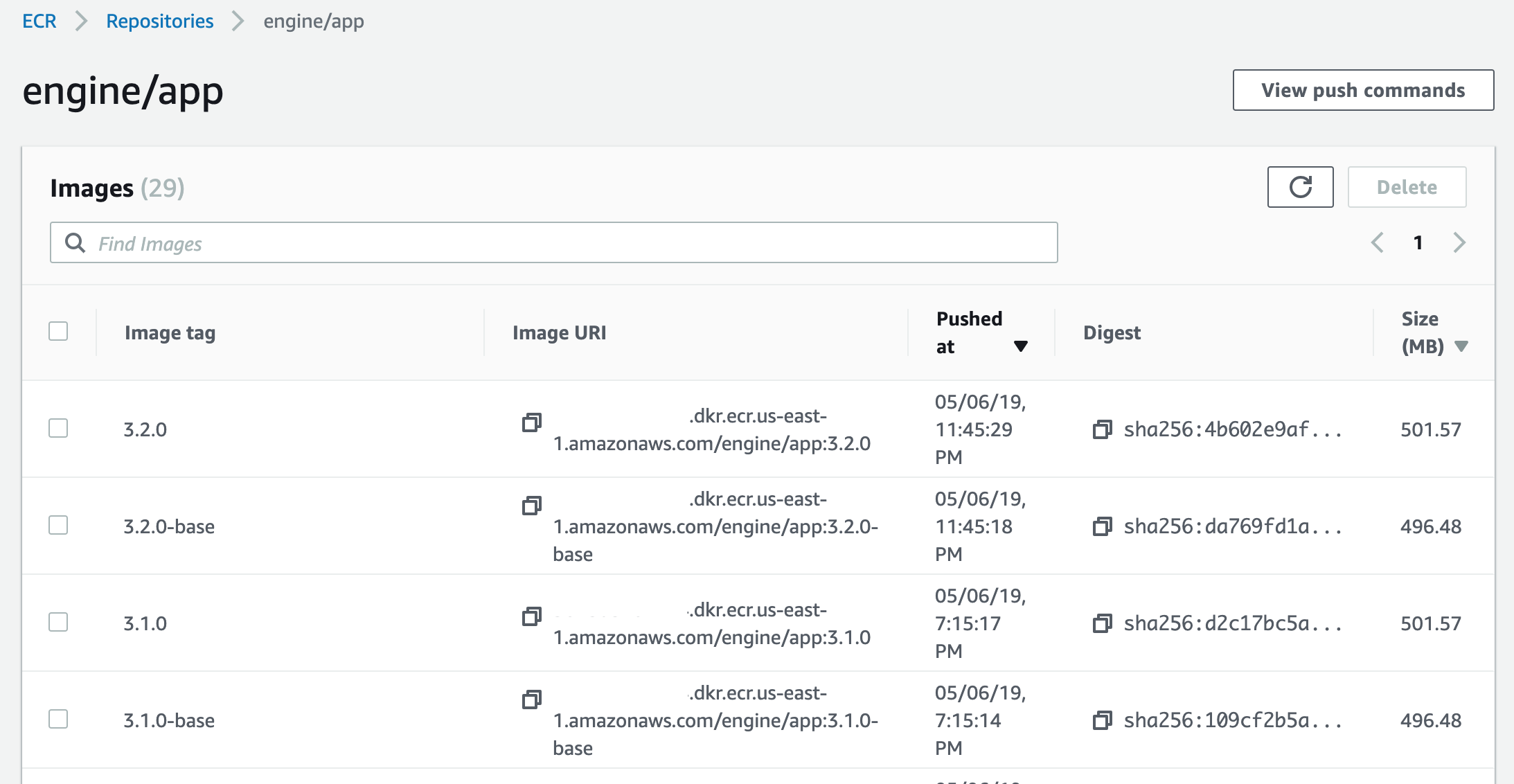Sort by Size (MB) column arrow
The height and width of the screenshot is (784, 1514).
coord(1461,346)
